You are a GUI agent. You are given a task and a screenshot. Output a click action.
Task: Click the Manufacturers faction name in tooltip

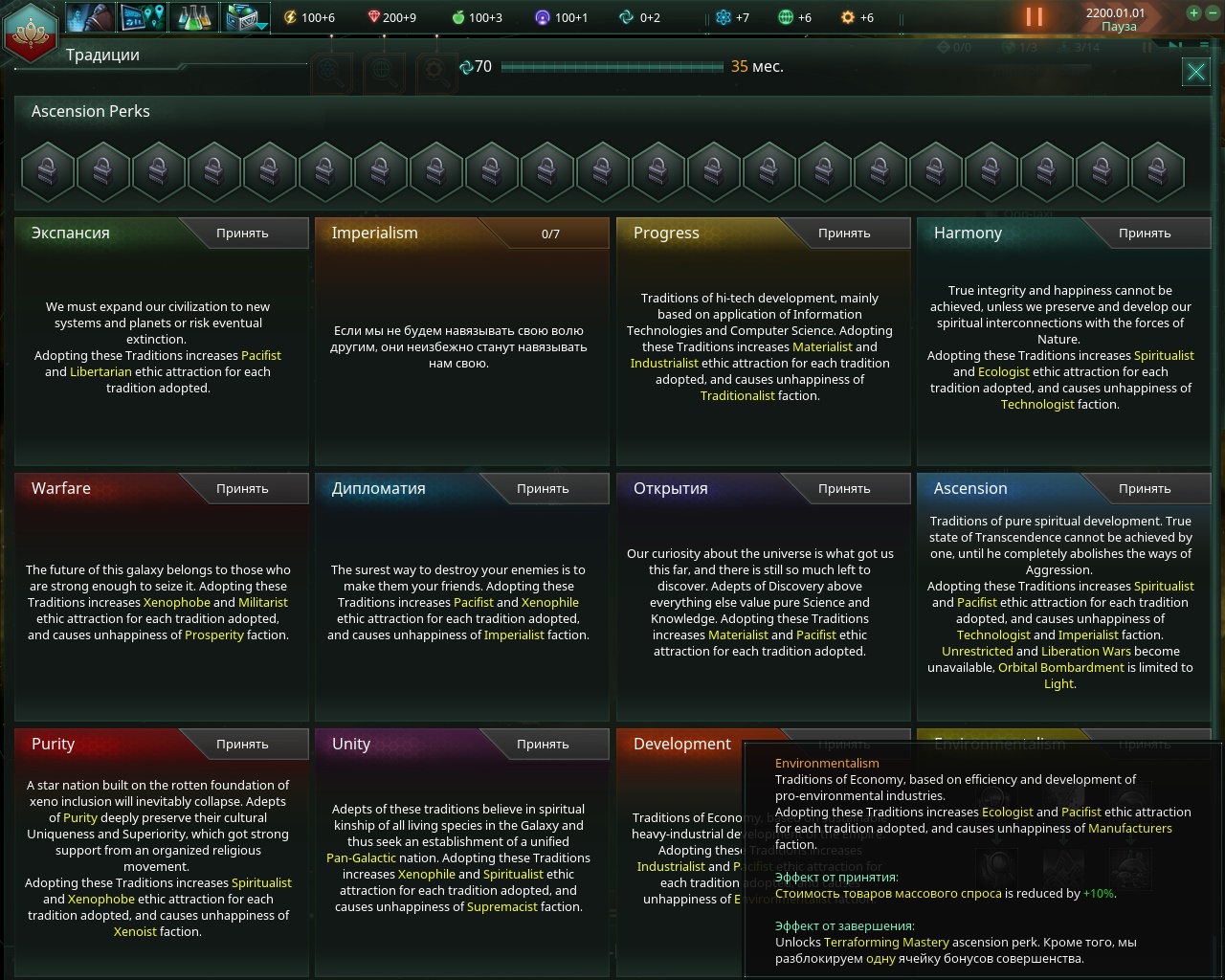click(x=1129, y=828)
